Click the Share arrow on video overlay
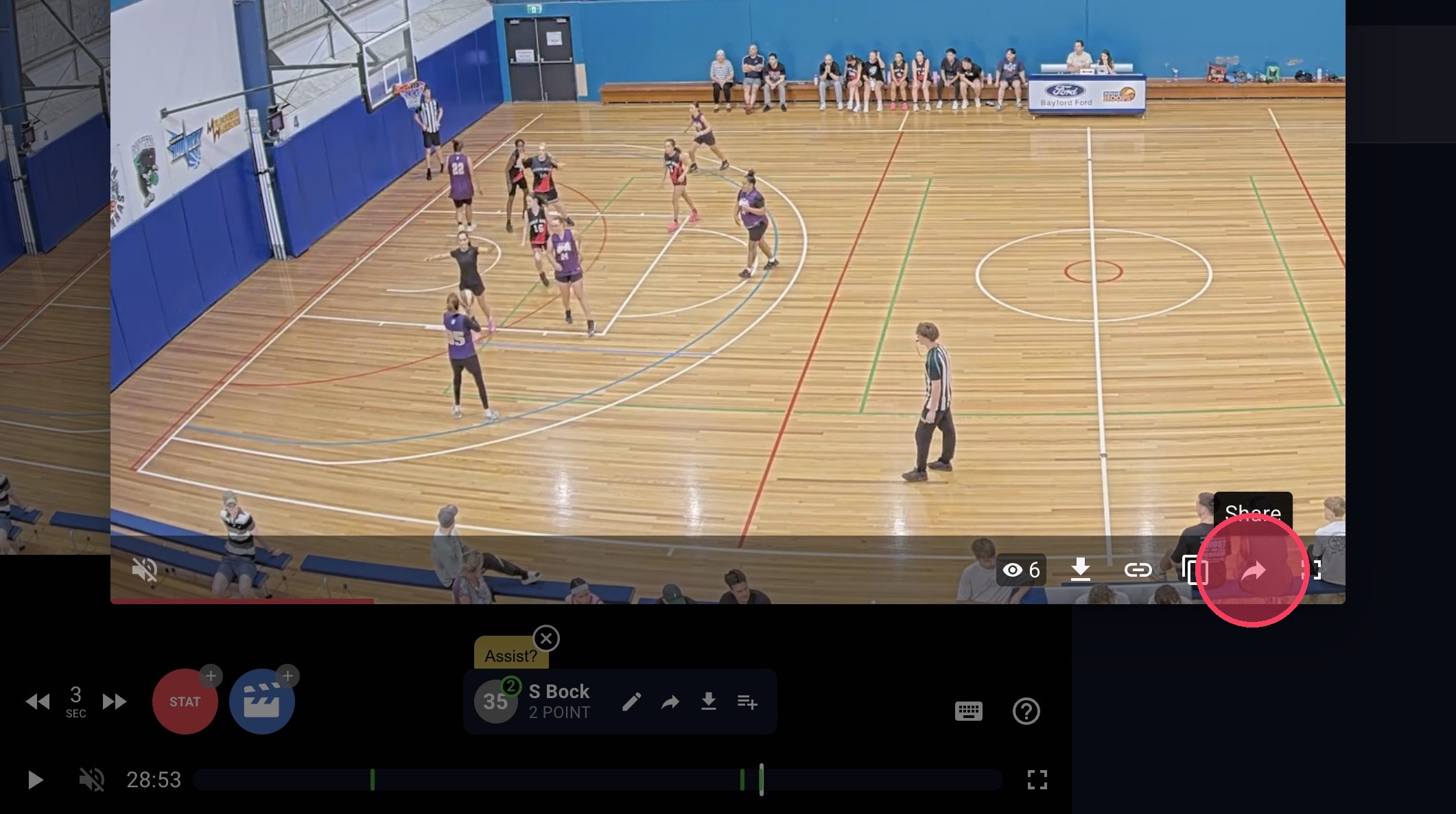Image resolution: width=1456 pixels, height=814 pixels. (x=1254, y=571)
